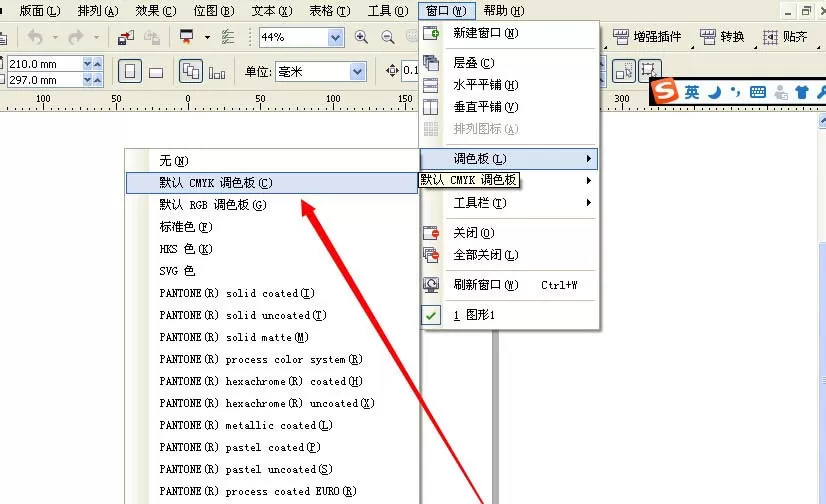The width and height of the screenshot is (826, 504).
Task: Decrease page width 210.0 mm stepper
Action: point(87,64)
